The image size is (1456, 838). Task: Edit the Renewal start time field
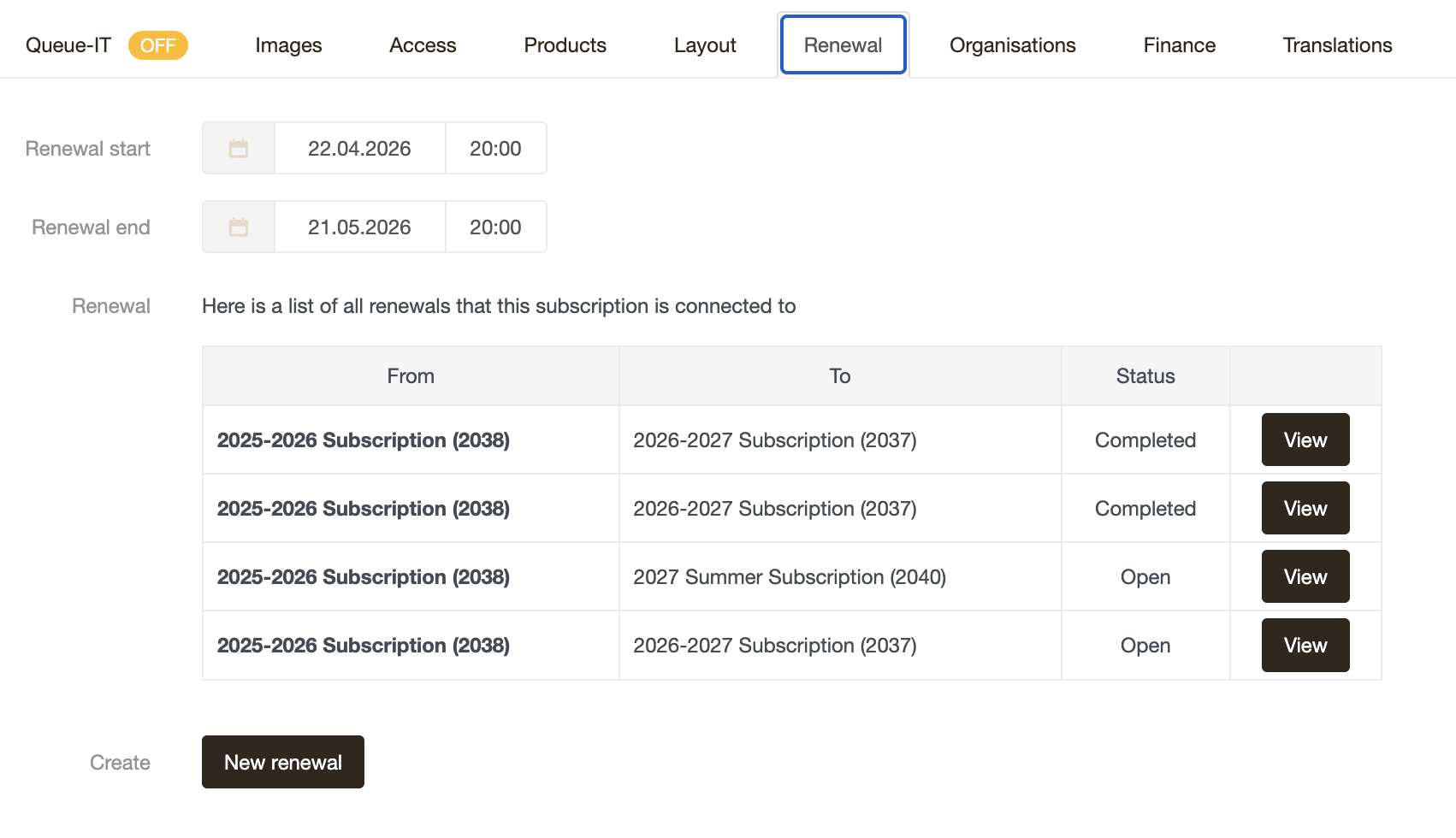point(496,149)
